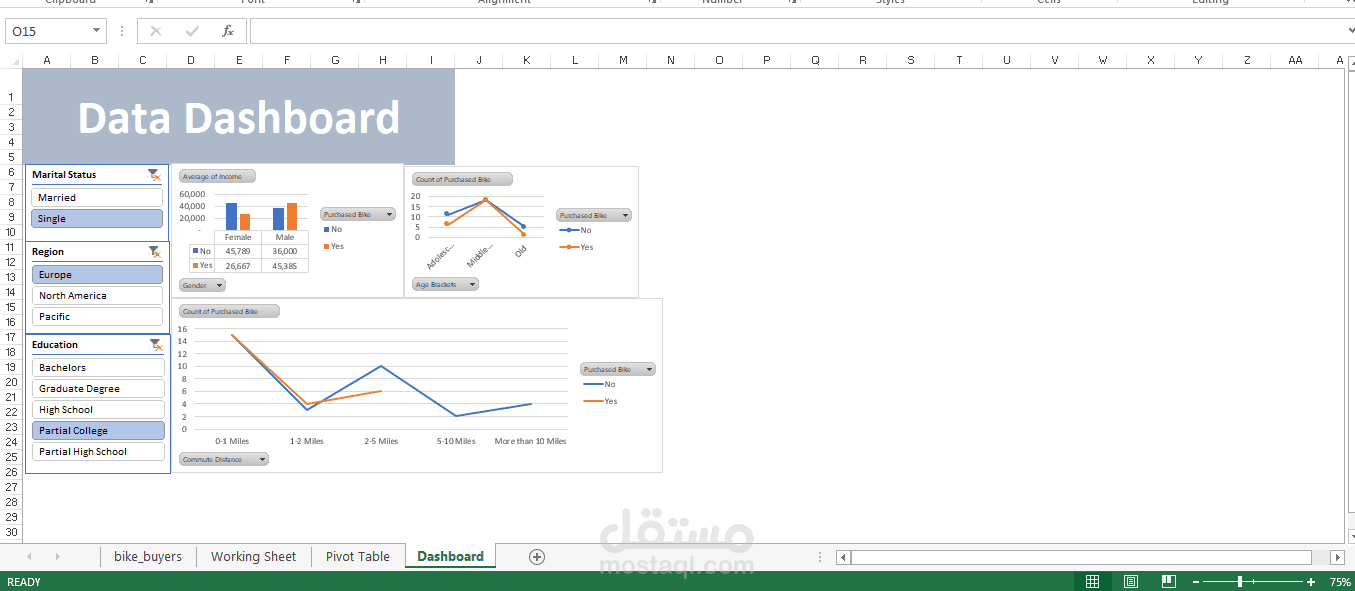Clear filter on Region slicer
Image resolution: width=1355 pixels, height=591 pixels.
(x=154, y=252)
